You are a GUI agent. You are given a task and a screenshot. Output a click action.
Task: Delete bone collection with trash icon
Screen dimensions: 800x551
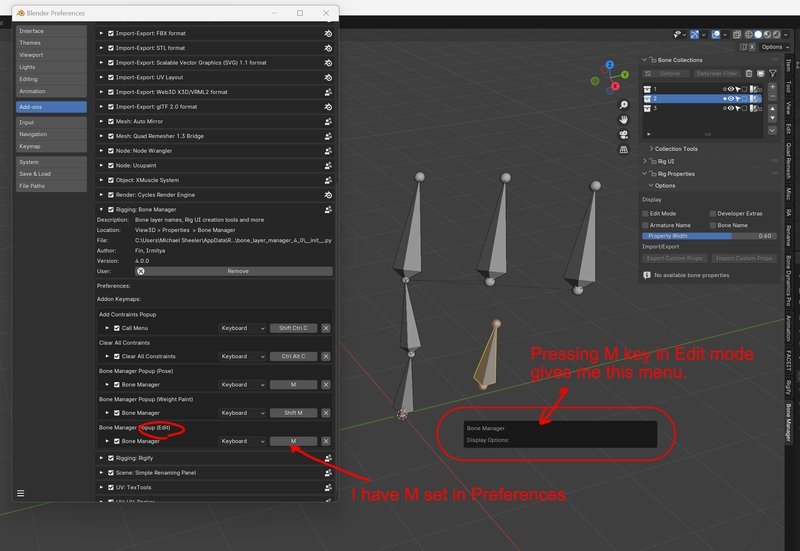pos(748,73)
